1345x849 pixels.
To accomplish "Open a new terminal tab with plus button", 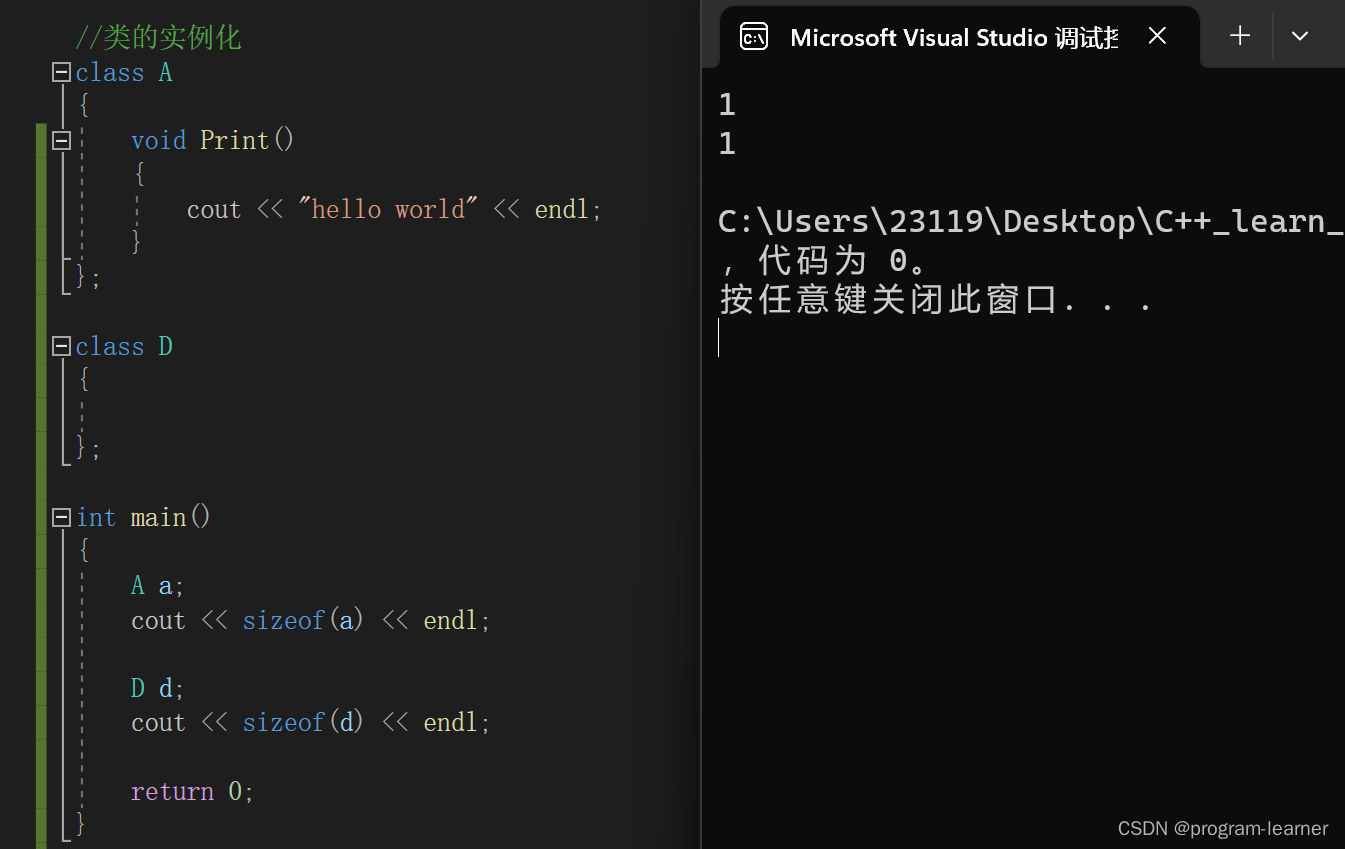I will (1240, 36).
